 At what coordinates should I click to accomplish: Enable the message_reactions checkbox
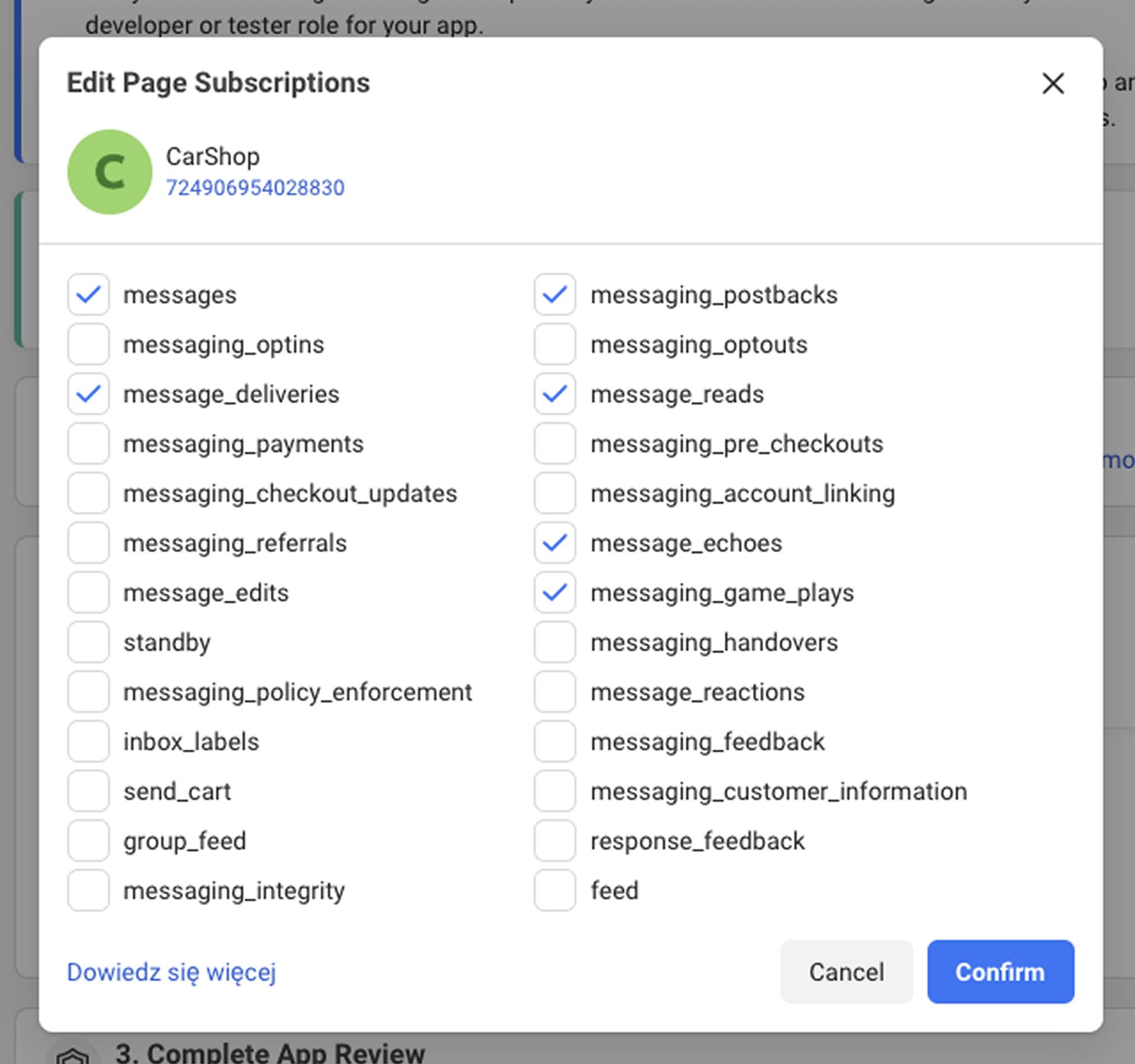555,692
